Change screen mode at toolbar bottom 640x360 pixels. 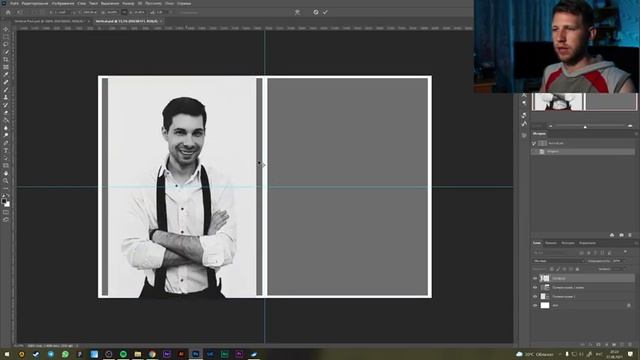click(6, 220)
